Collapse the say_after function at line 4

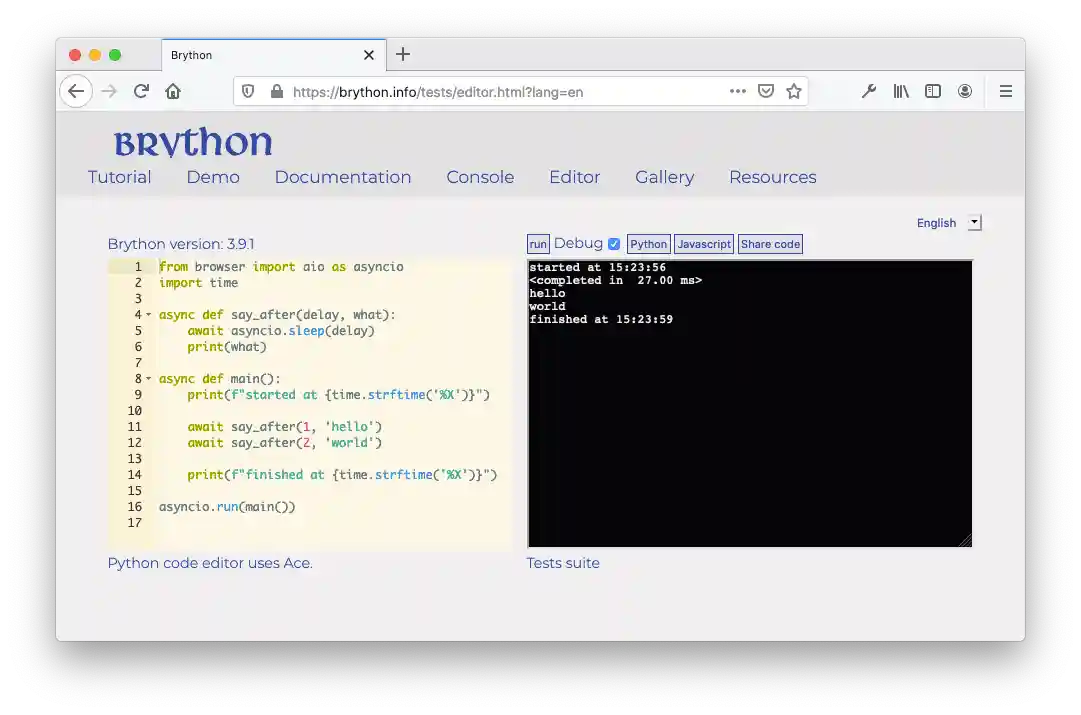146,314
